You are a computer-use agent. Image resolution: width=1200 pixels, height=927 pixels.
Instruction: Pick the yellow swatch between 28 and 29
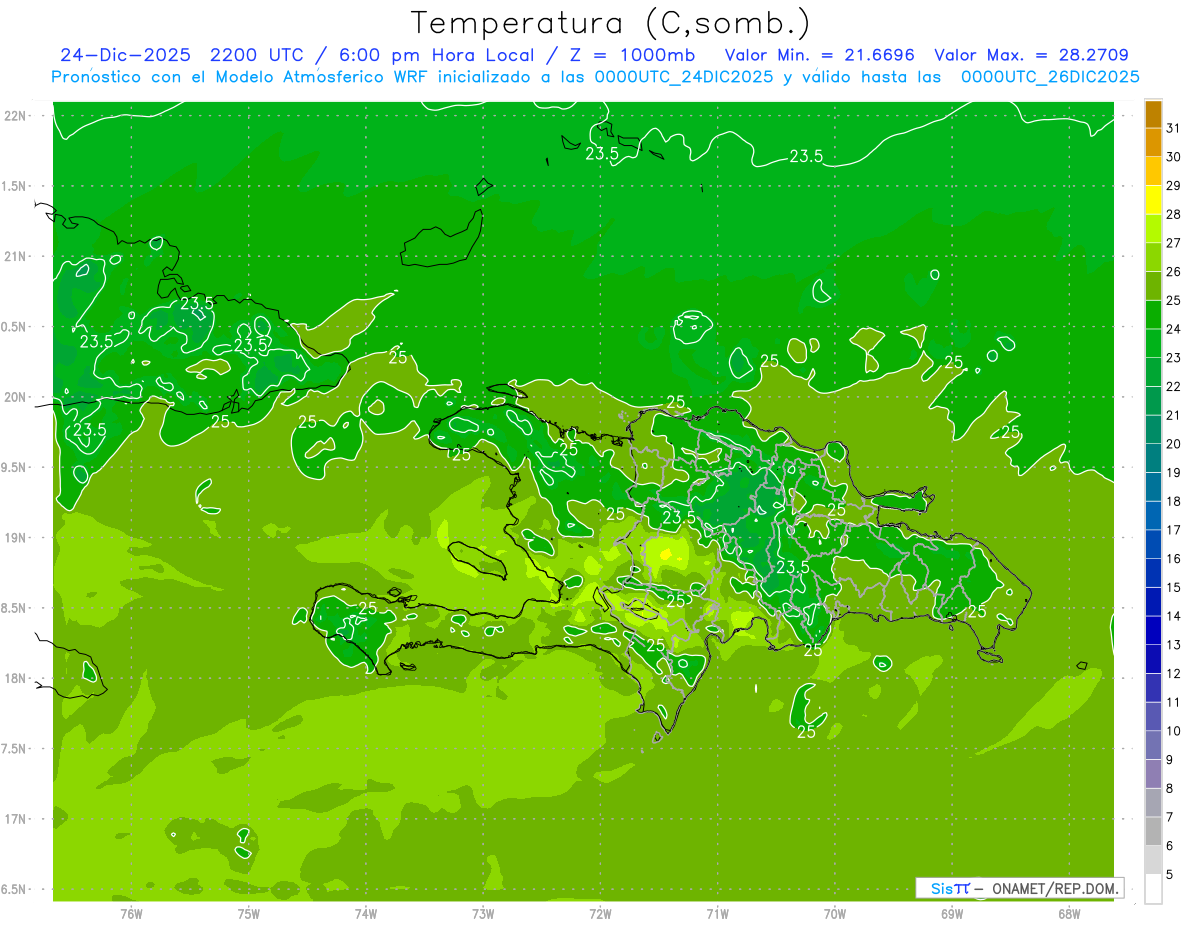(x=1153, y=200)
